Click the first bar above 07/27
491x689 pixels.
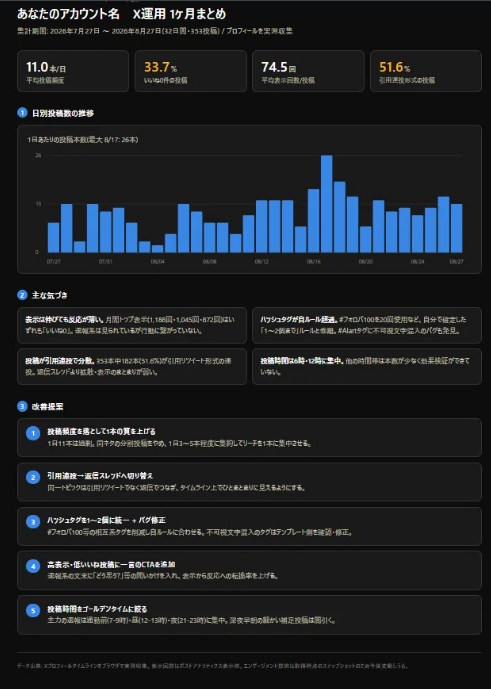point(54,238)
